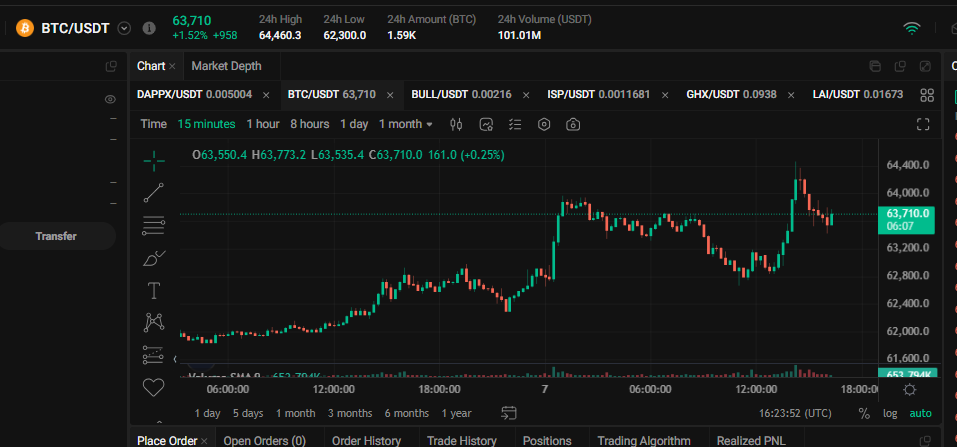This screenshot has height=447, width=957.
Task: Open the Trading Algorithm tab
Action: point(644,440)
